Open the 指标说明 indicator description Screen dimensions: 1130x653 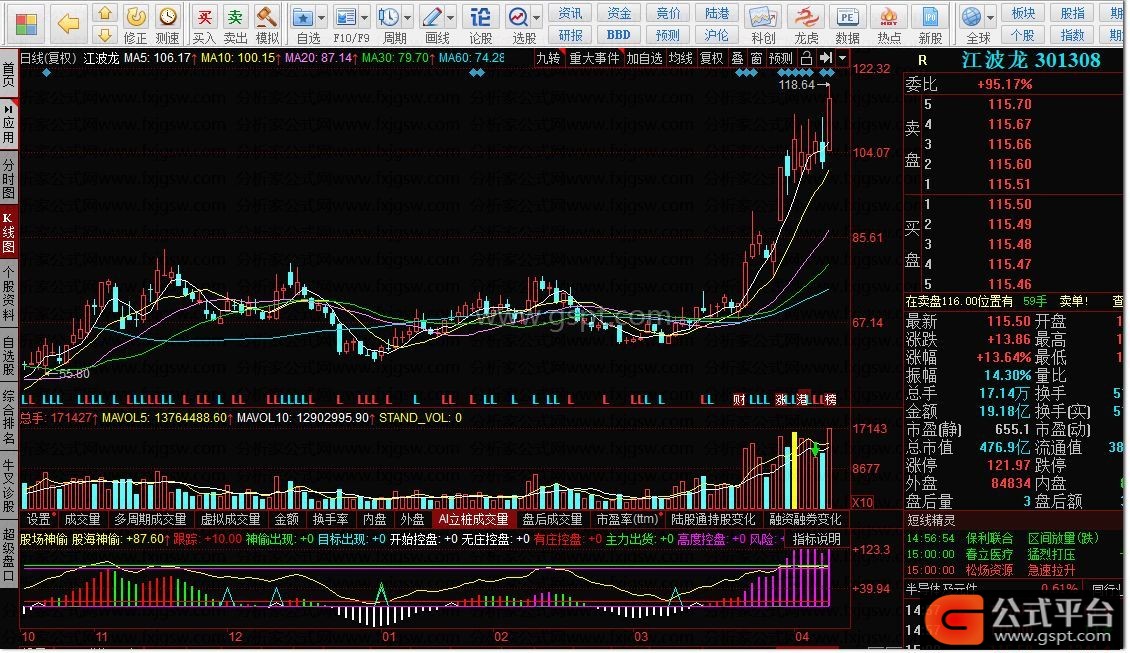point(817,539)
